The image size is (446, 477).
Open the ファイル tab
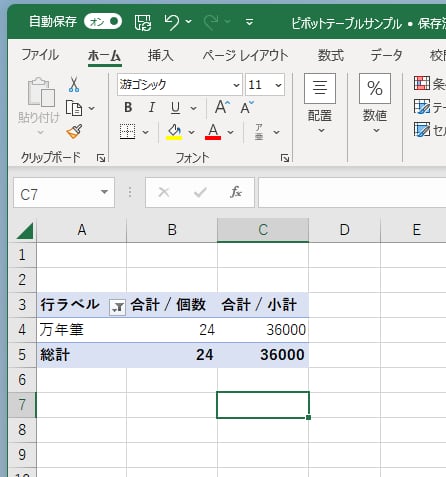(x=40, y=55)
